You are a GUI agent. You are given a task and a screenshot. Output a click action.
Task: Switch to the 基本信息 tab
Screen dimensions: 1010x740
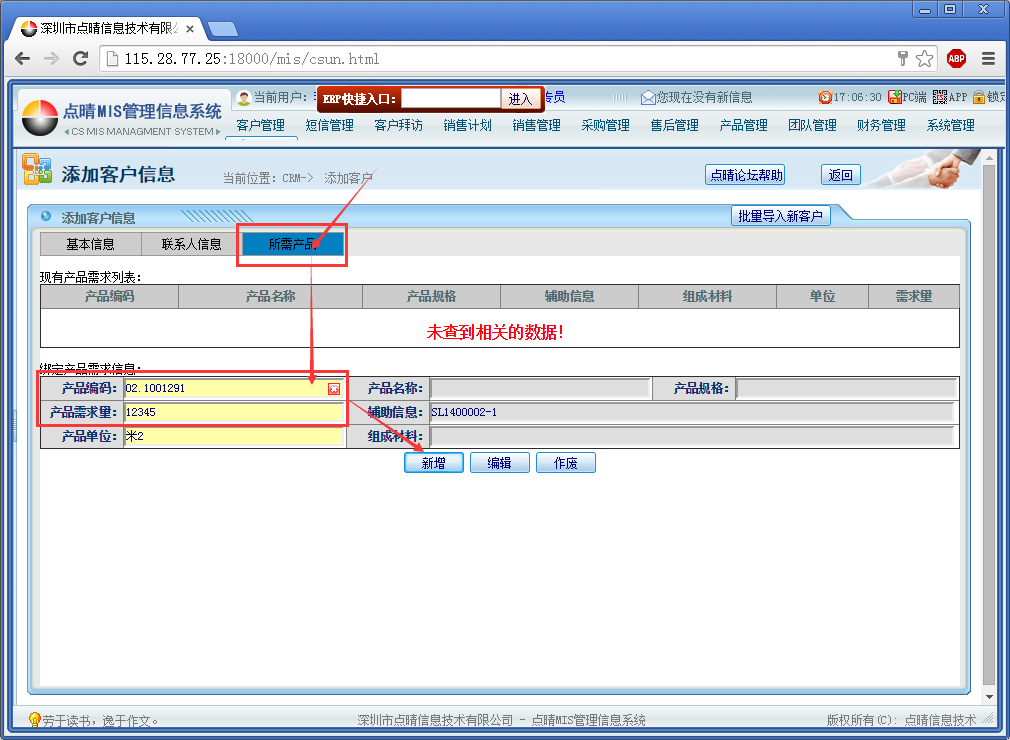click(x=90, y=244)
